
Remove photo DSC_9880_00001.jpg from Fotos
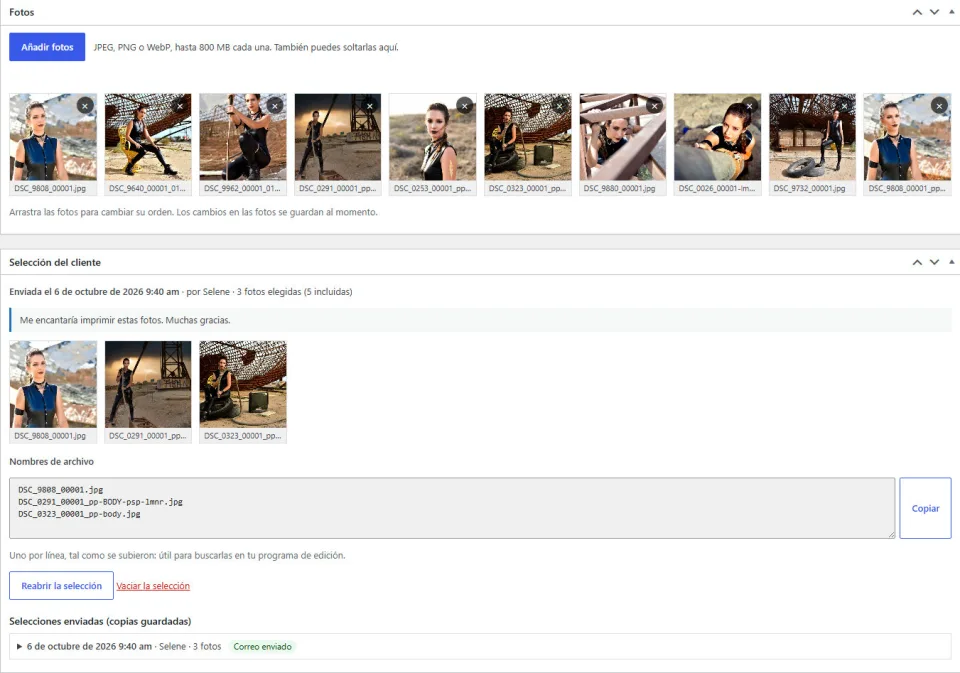click(x=654, y=106)
